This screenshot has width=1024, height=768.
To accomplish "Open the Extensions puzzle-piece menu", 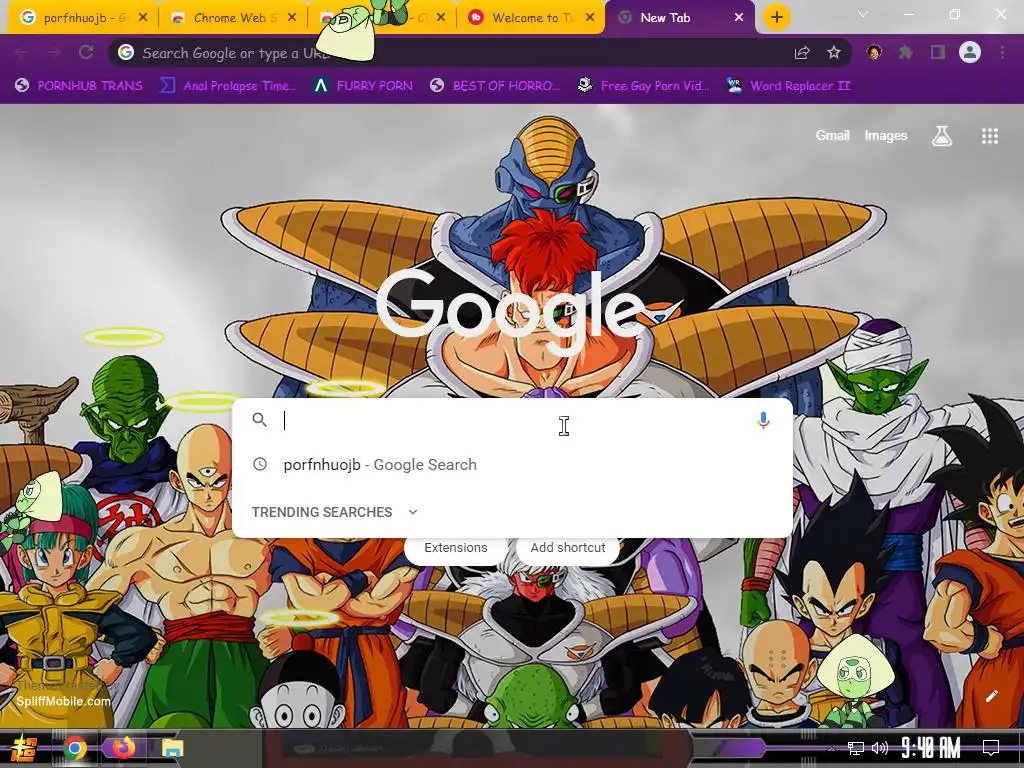I will [x=905, y=52].
